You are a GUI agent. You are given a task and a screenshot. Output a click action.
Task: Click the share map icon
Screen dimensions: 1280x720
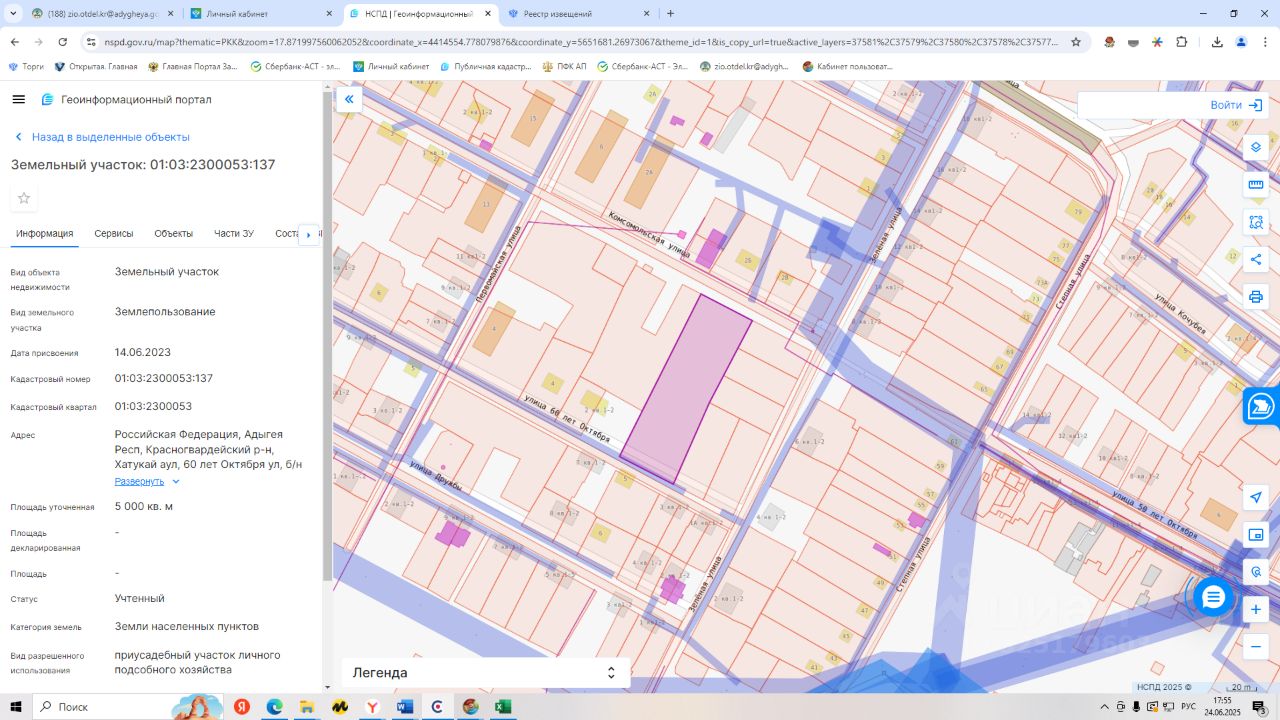click(x=1256, y=260)
